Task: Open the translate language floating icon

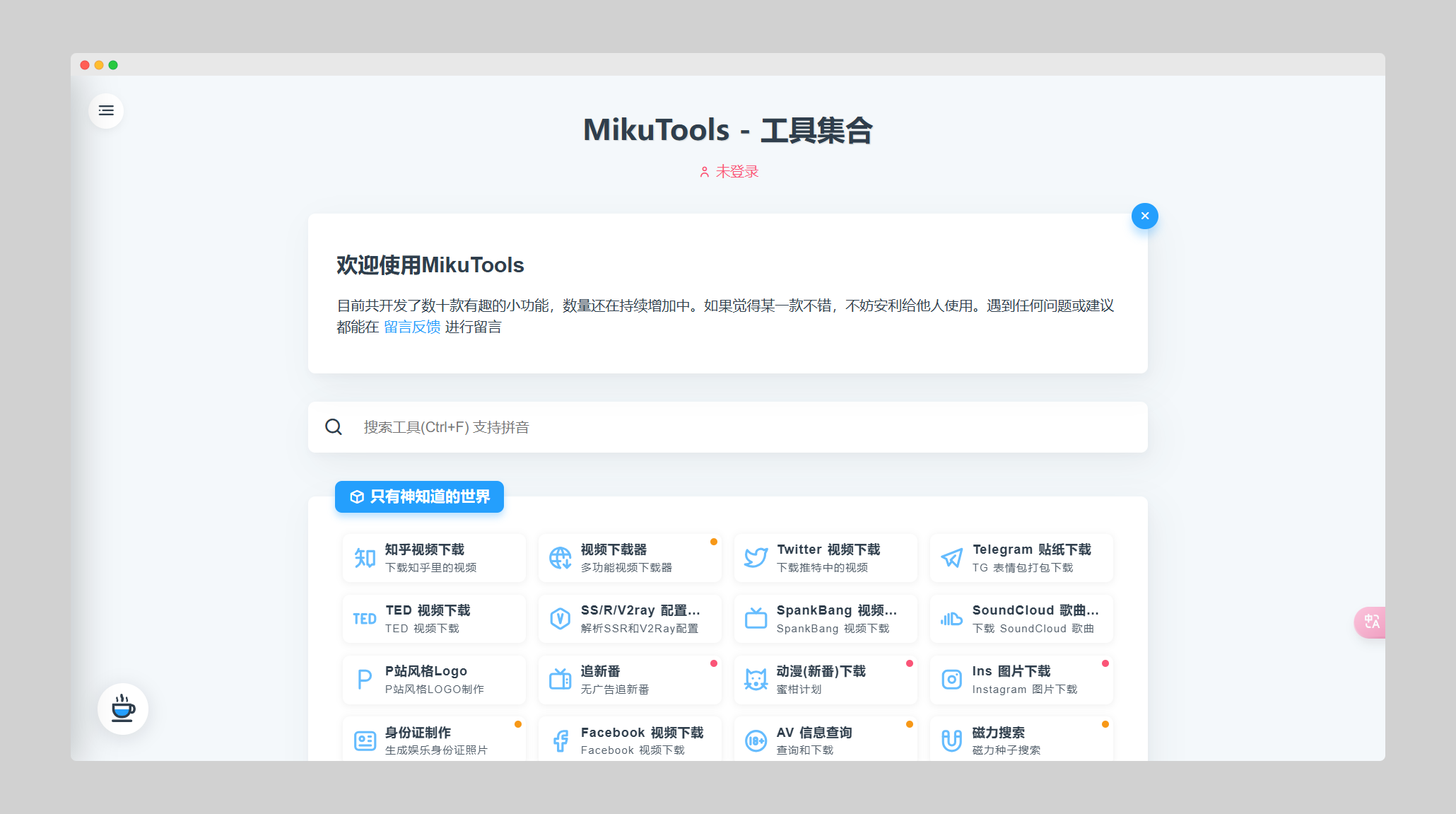Action: 1370,622
